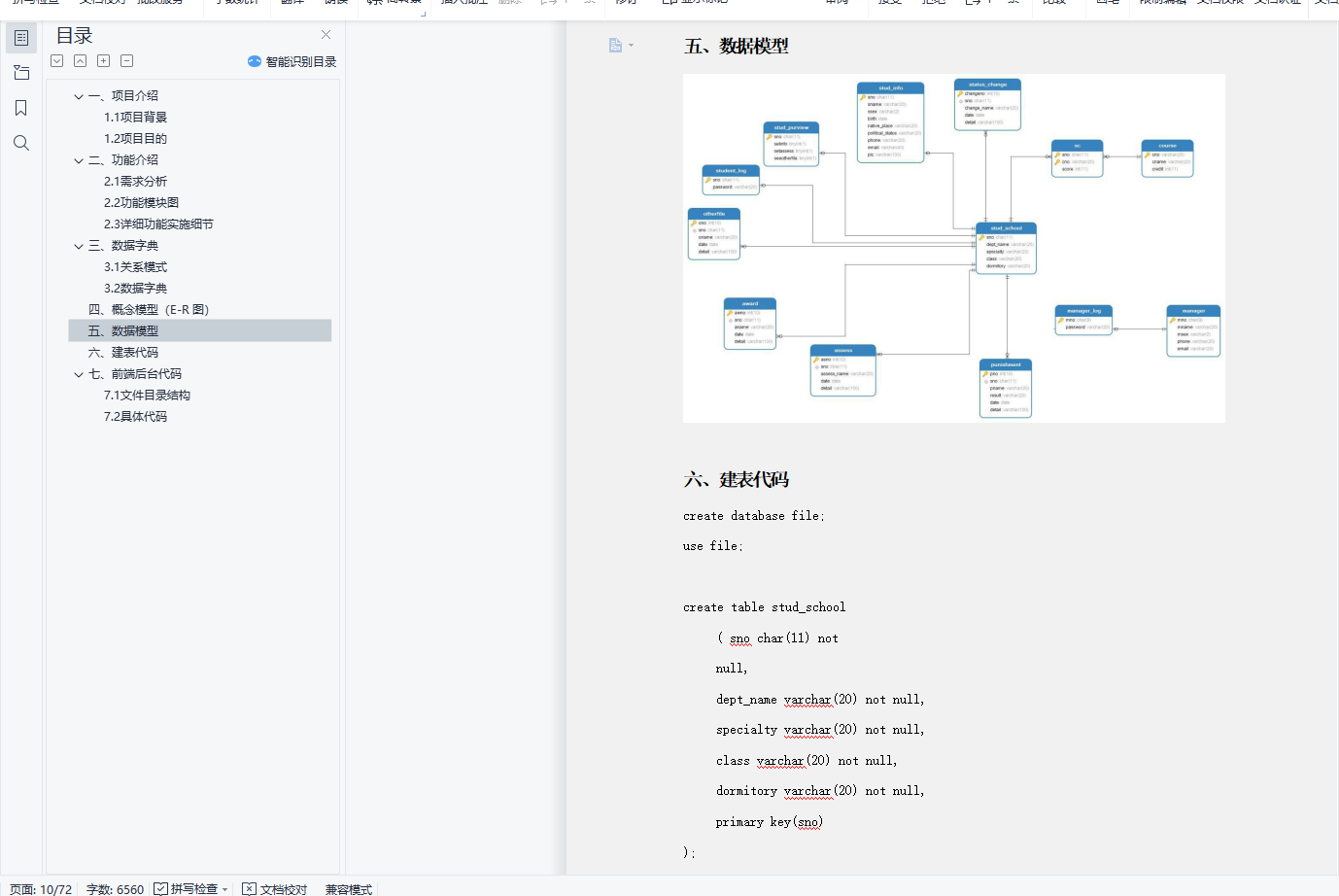Click the 'specialty varchar(20) not null,' line
The width and height of the screenshot is (1339, 896).
click(820, 730)
